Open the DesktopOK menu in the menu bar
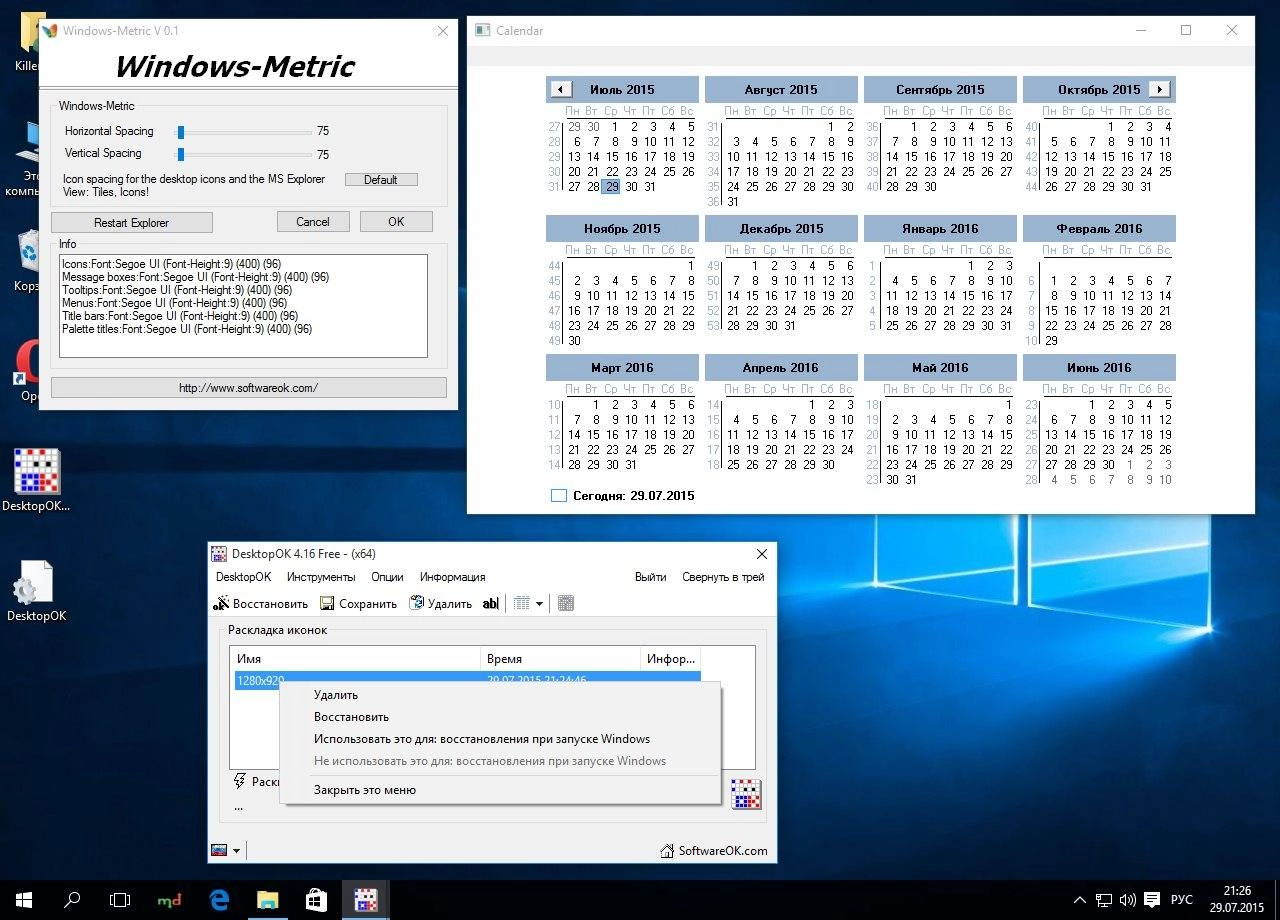 click(243, 577)
